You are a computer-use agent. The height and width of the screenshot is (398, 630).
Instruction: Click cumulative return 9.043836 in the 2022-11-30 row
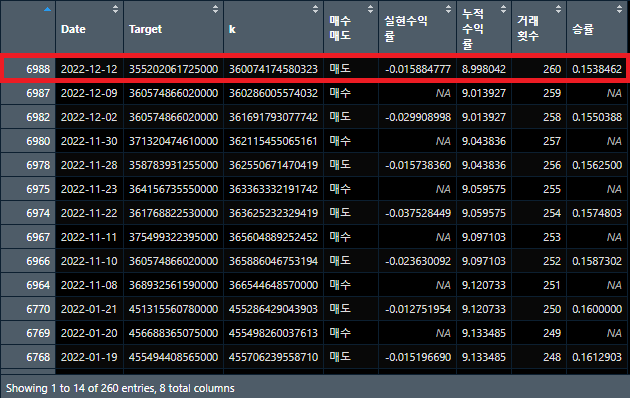(484, 141)
